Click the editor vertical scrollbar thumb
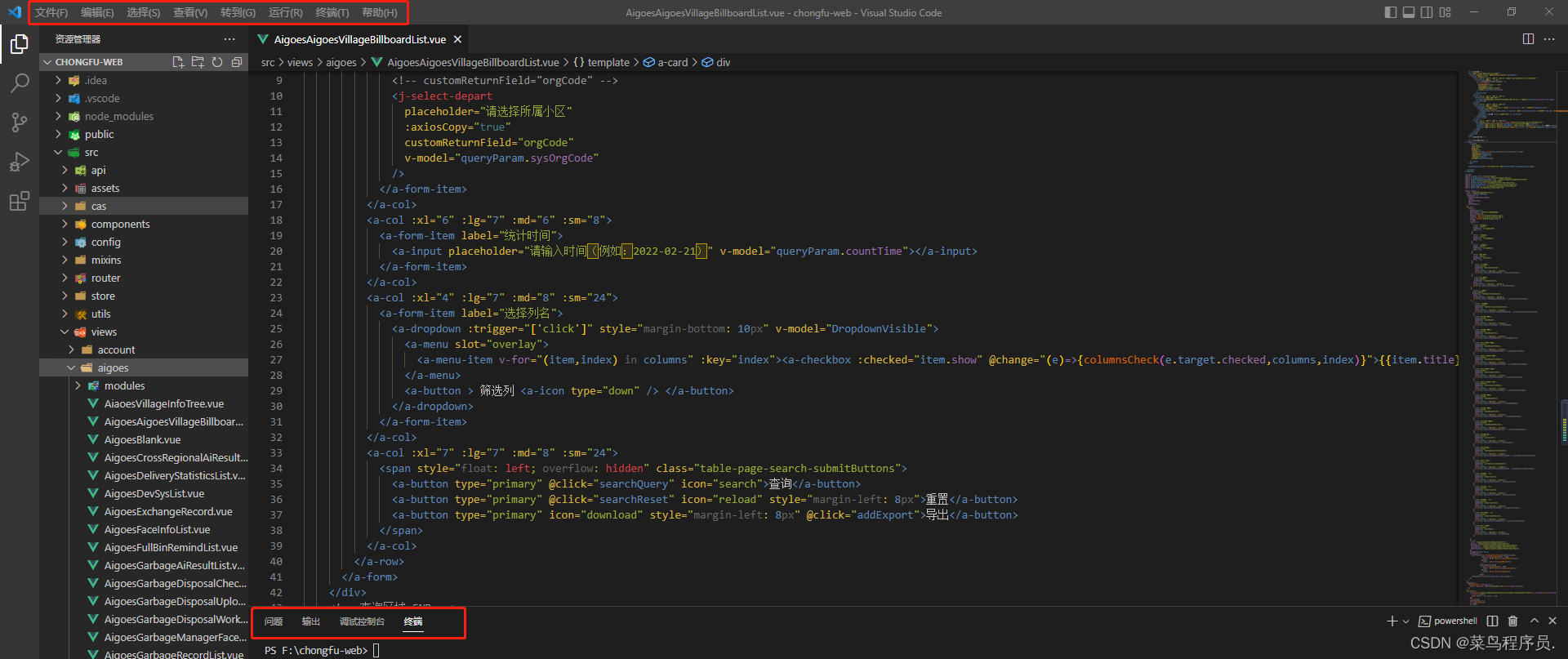This screenshot has width=1568, height=659. click(1563, 421)
